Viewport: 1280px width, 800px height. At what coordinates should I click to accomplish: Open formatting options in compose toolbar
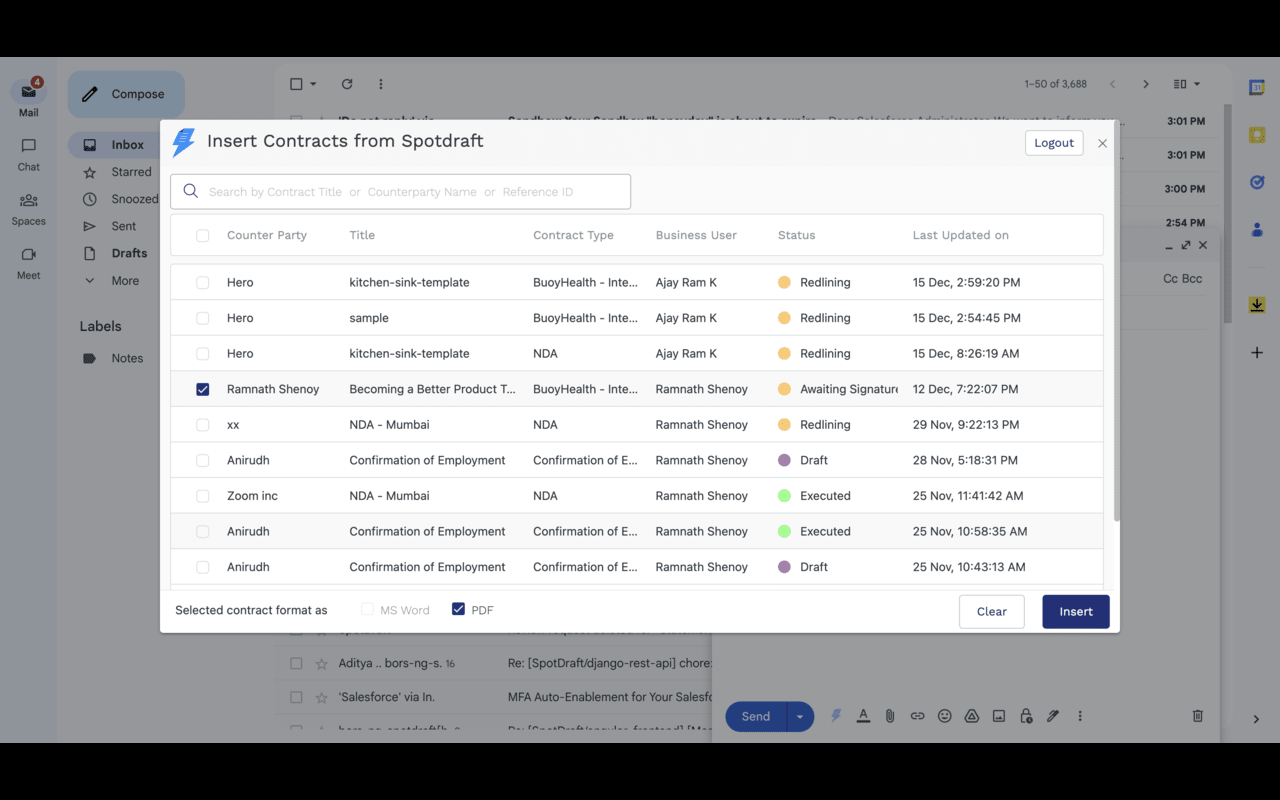pos(863,716)
